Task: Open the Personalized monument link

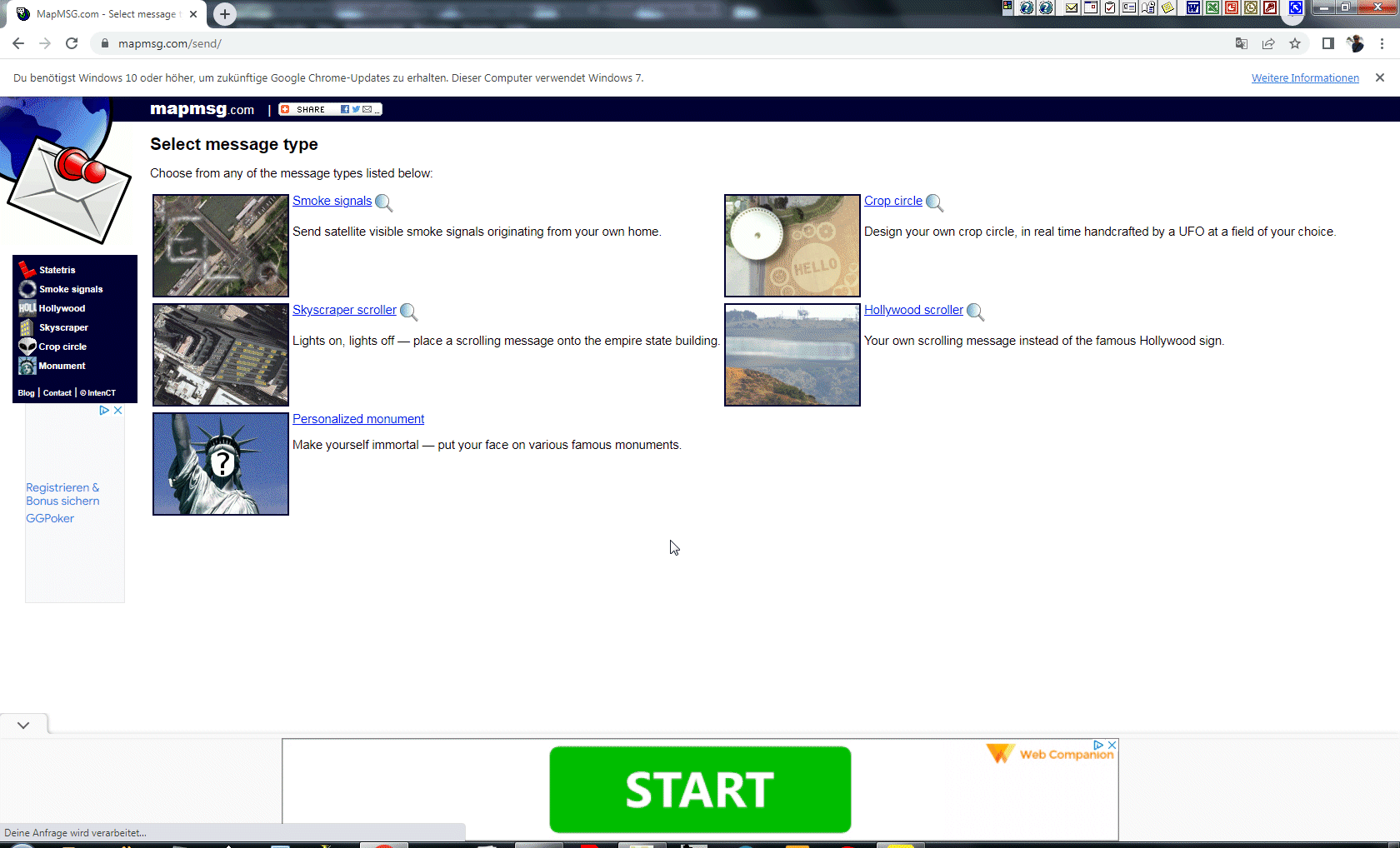Action: tap(358, 419)
